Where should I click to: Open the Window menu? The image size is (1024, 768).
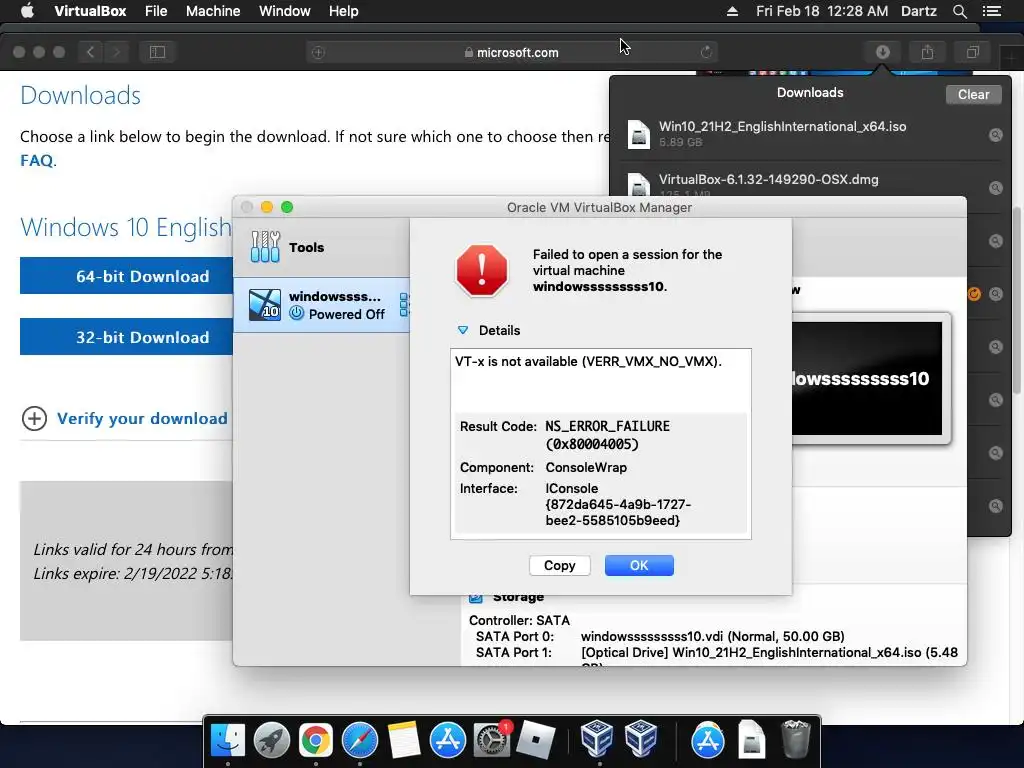[285, 11]
